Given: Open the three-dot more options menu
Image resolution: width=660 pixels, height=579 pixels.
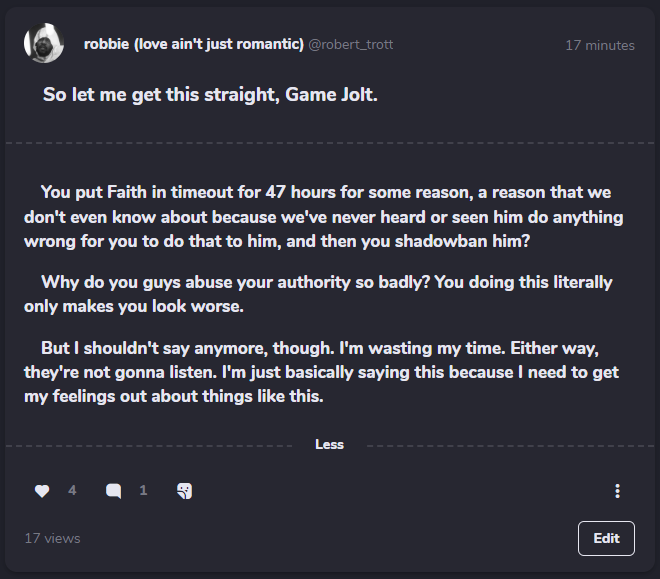Looking at the screenshot, I should pos(617,491).
